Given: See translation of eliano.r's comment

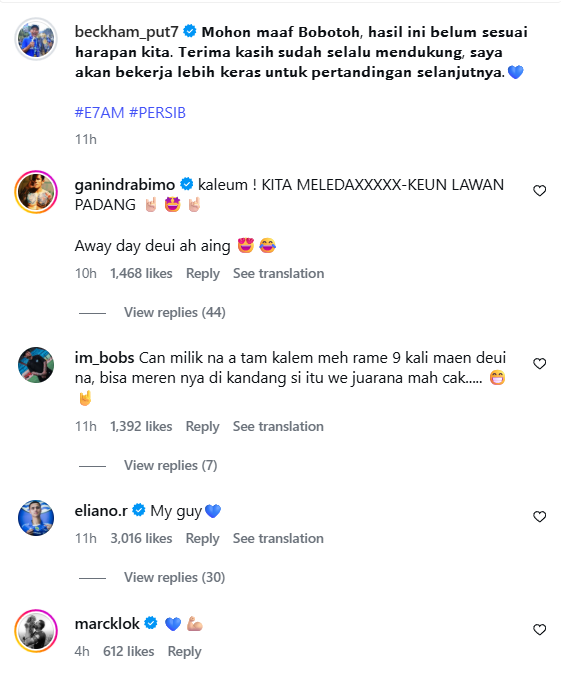Looking at the screenshot, I should click(x=278, y=538).
